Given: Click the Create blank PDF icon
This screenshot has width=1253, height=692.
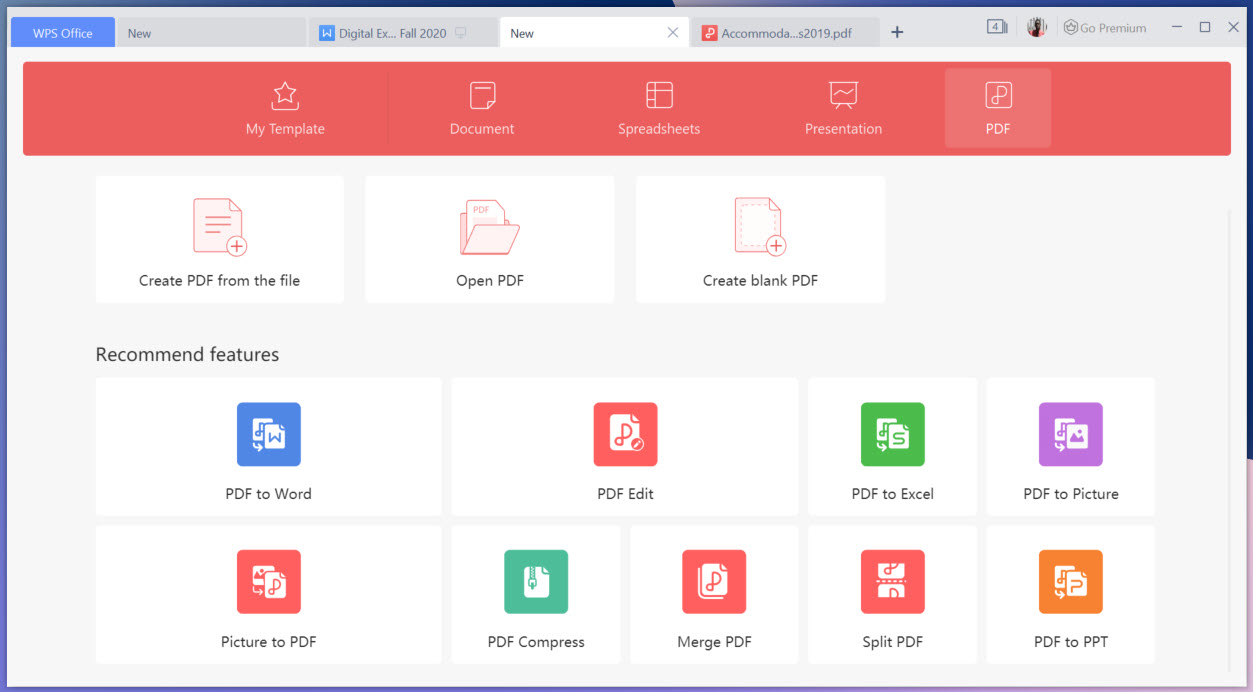Looking at the screenshot, I should tap(760, 227).
